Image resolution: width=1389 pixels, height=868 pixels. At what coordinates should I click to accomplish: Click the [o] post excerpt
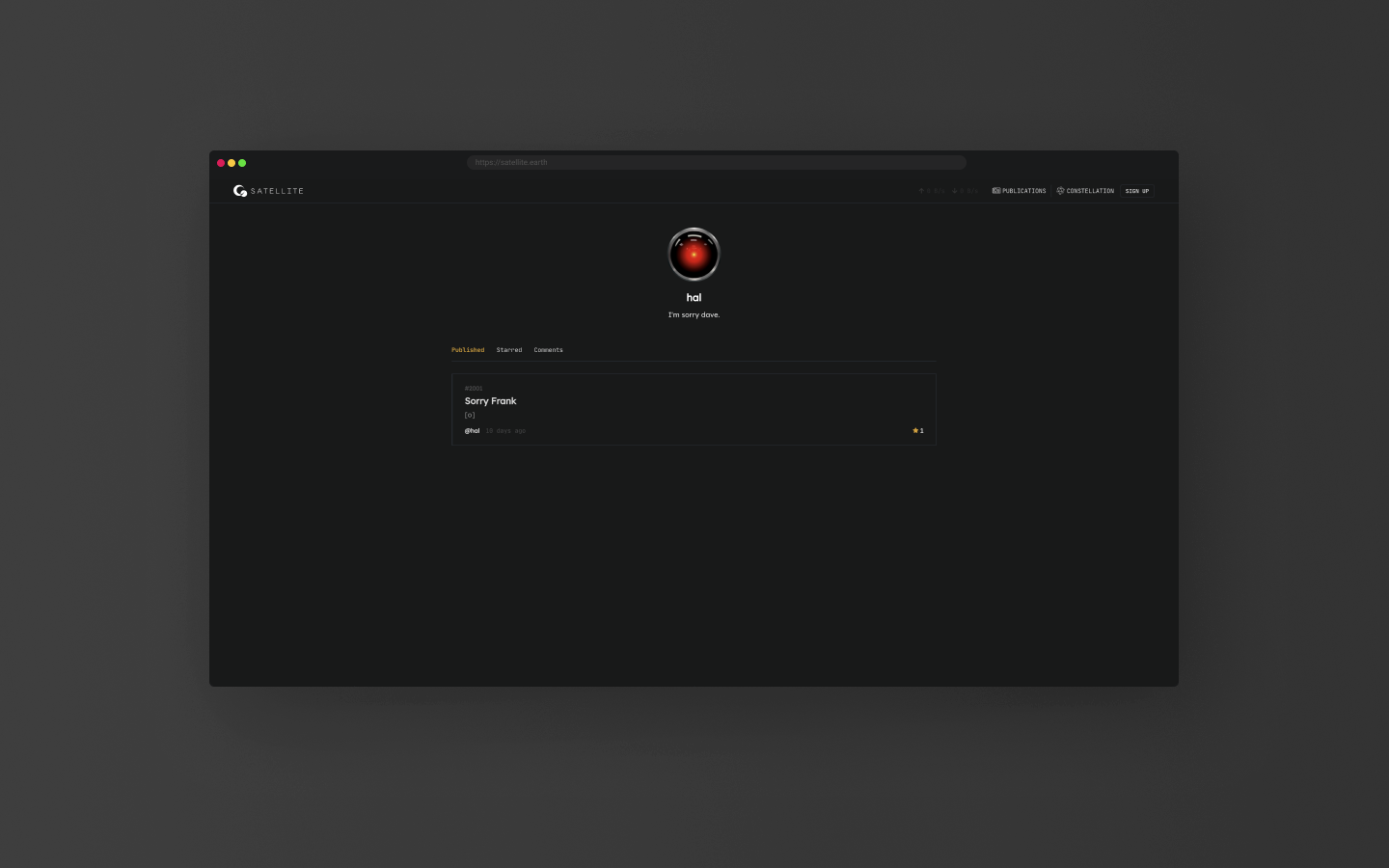pos(470,416)
